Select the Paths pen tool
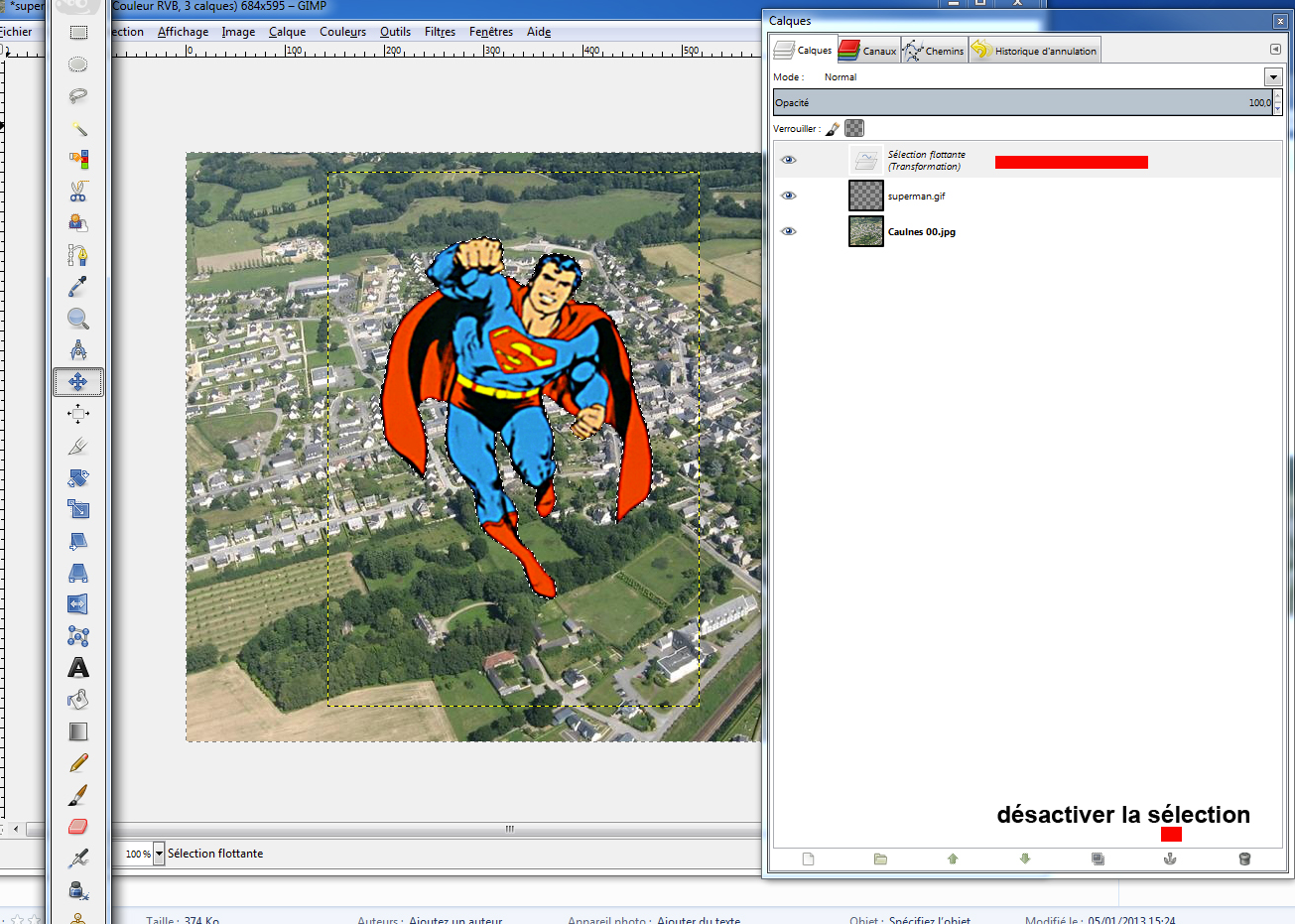1295x924 pixels. (x=78, y=255)
